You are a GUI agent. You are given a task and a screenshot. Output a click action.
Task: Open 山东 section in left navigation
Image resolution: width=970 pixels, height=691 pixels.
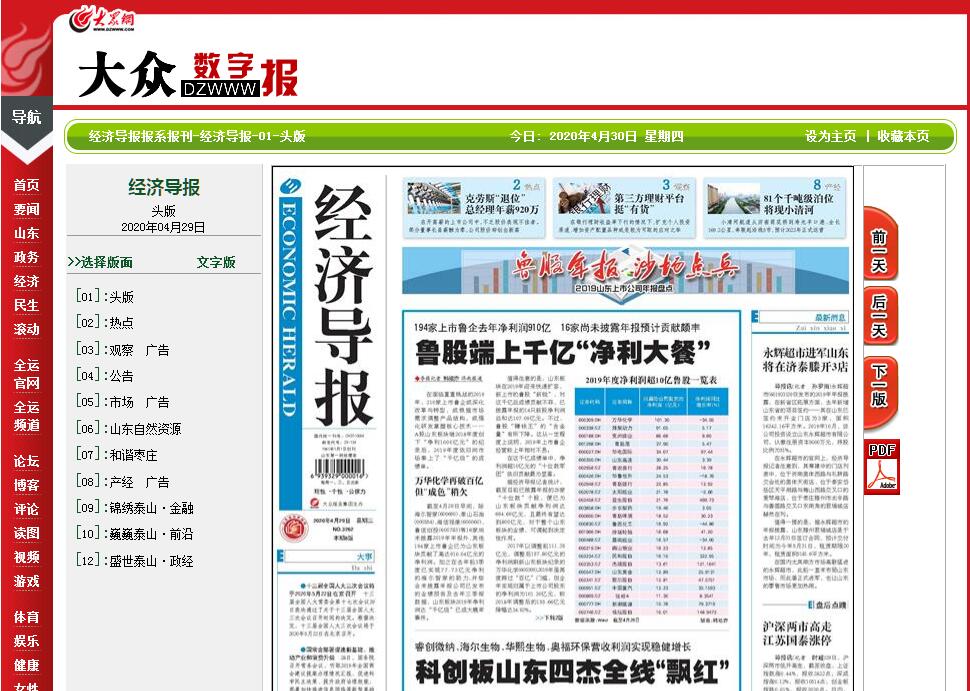pyautogui.click(x=26, y=233)
